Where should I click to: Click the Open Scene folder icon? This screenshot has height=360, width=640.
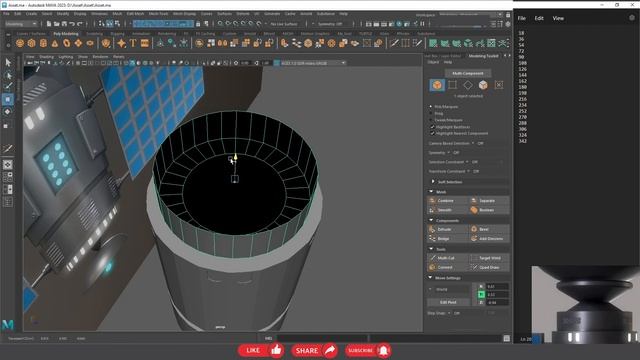tap(57, 24)
